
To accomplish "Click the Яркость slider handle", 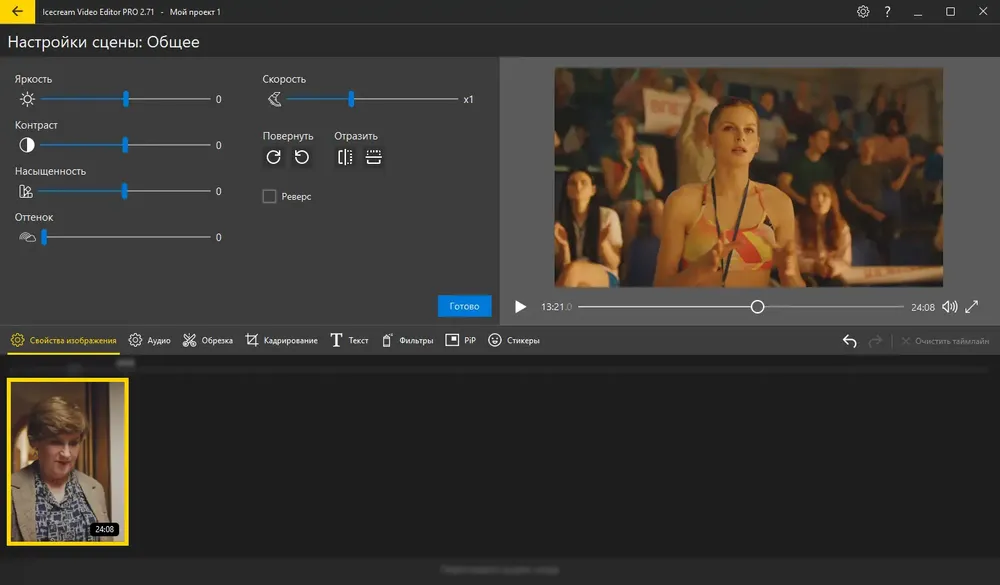I will pos(126,99).
